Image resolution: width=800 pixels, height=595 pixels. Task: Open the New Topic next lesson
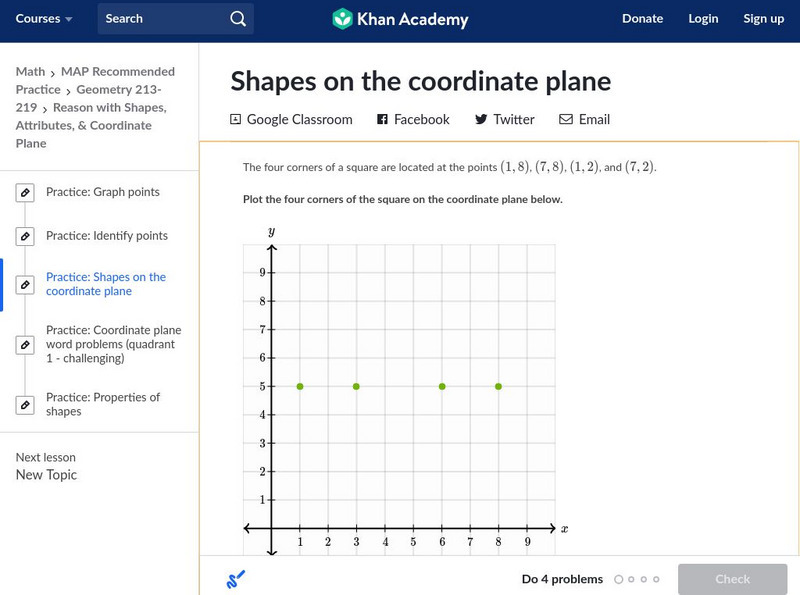click(46, 475)
